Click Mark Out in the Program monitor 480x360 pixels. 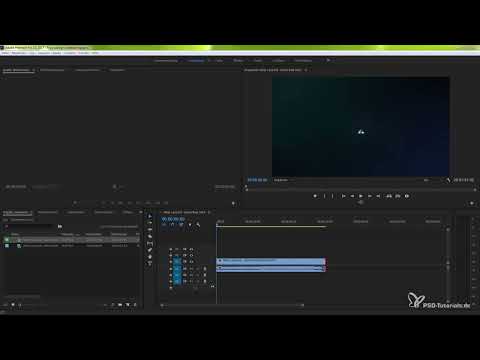(333, 196)
